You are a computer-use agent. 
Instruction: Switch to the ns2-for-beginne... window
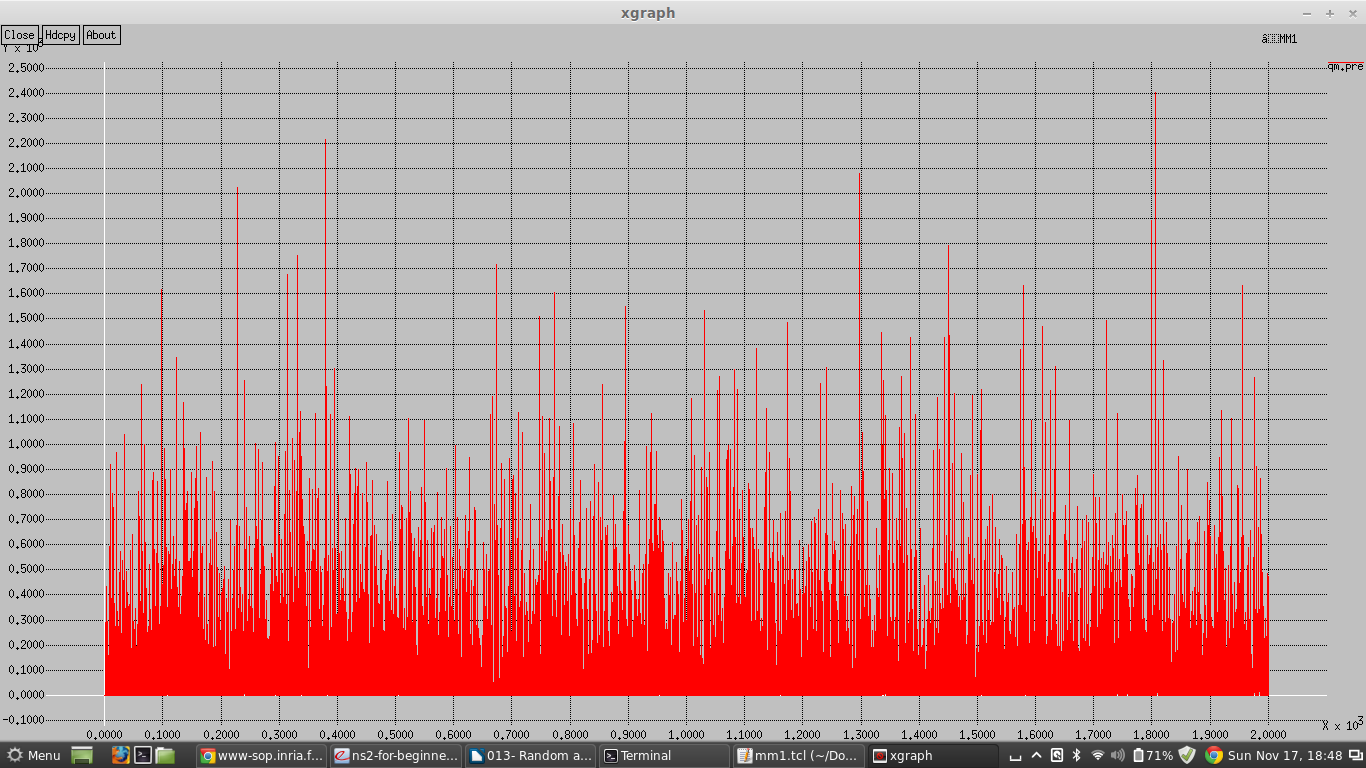pyautogui.click(x=396, y=756)
